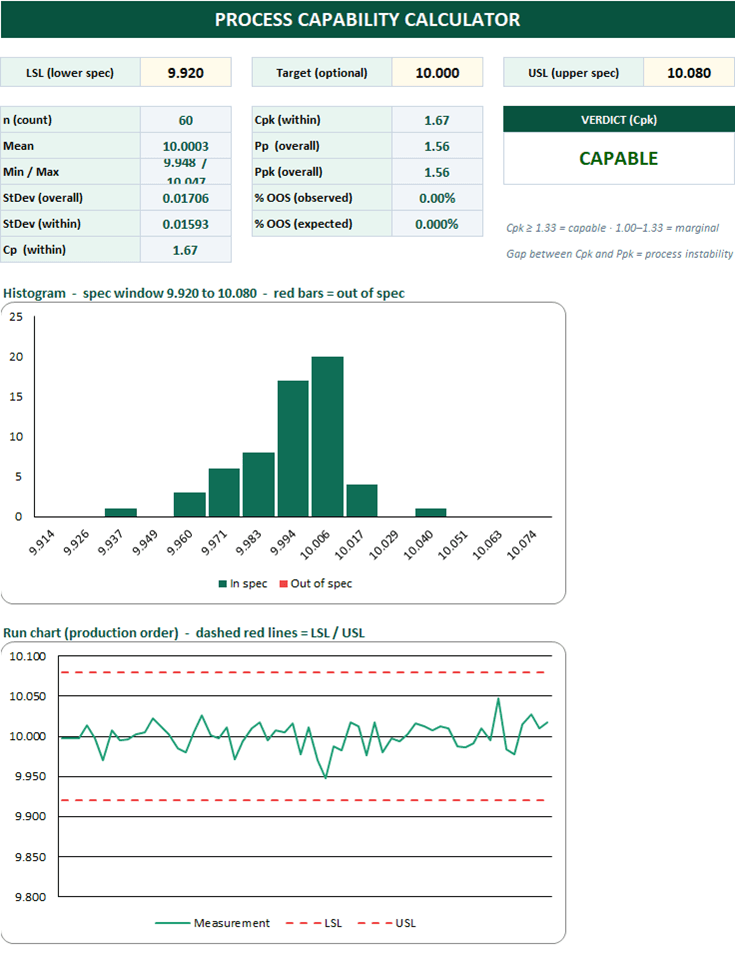
Task: Click the small histogram bar at 10.040
Action: tap(431, 512)
